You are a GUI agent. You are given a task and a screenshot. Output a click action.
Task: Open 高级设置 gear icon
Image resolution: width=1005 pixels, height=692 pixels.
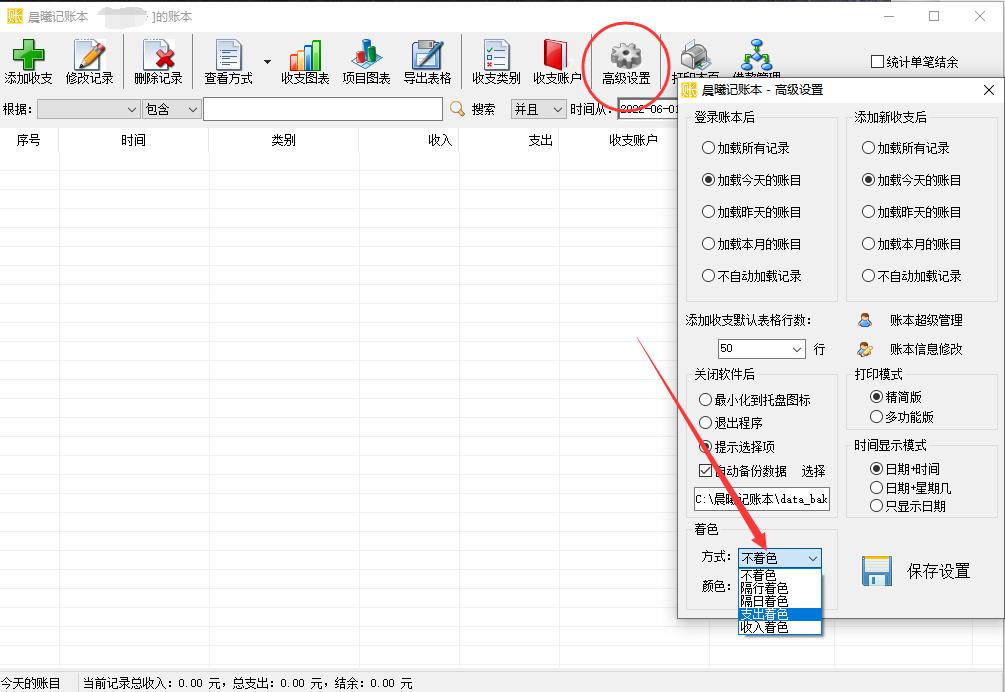626,55
